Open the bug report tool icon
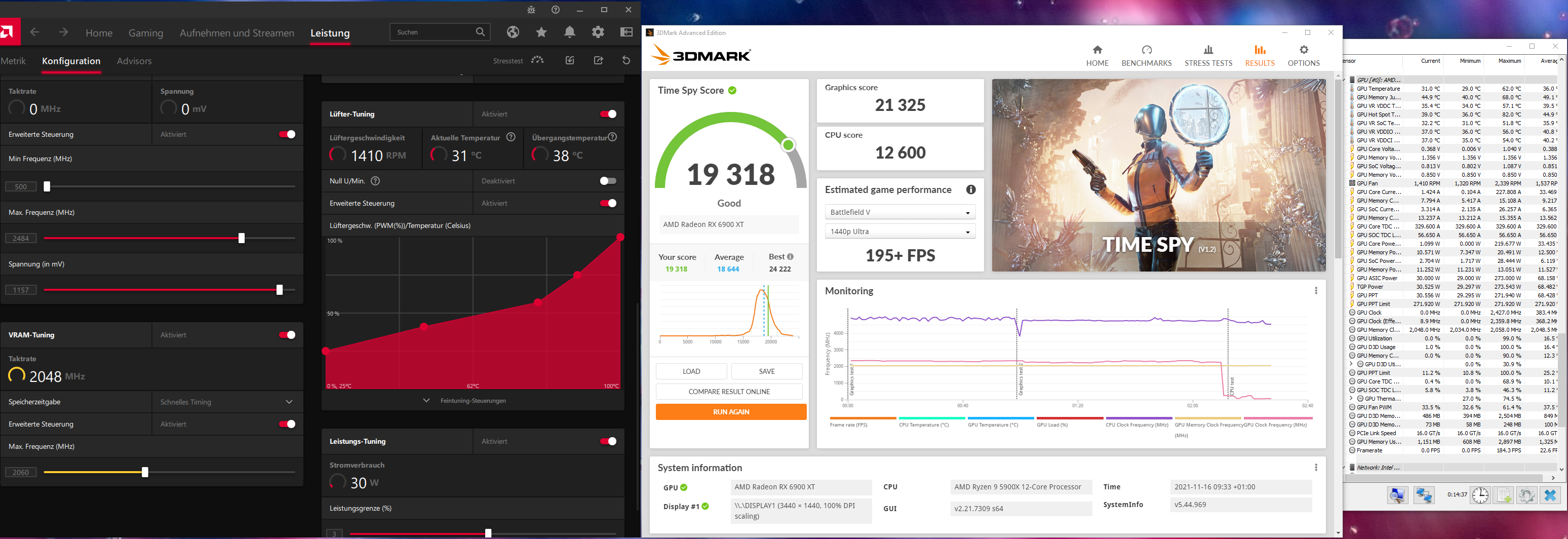The image size is (1568, 539). tap(531, 10)
